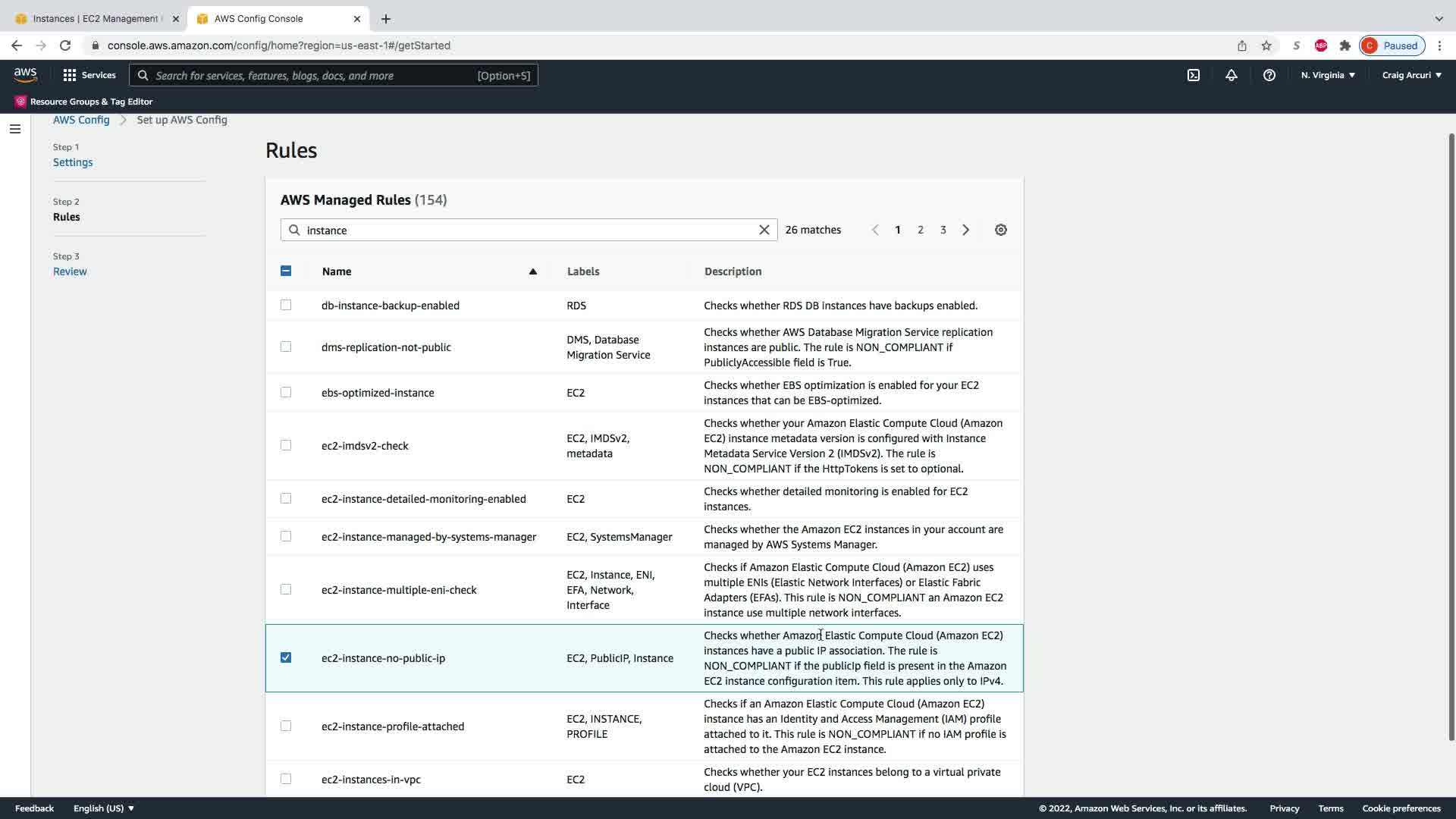Viewport: 1456px width, 819px height.
Task: Expand the N. Virginia region dropdown
Action: tap(1327, 75)
